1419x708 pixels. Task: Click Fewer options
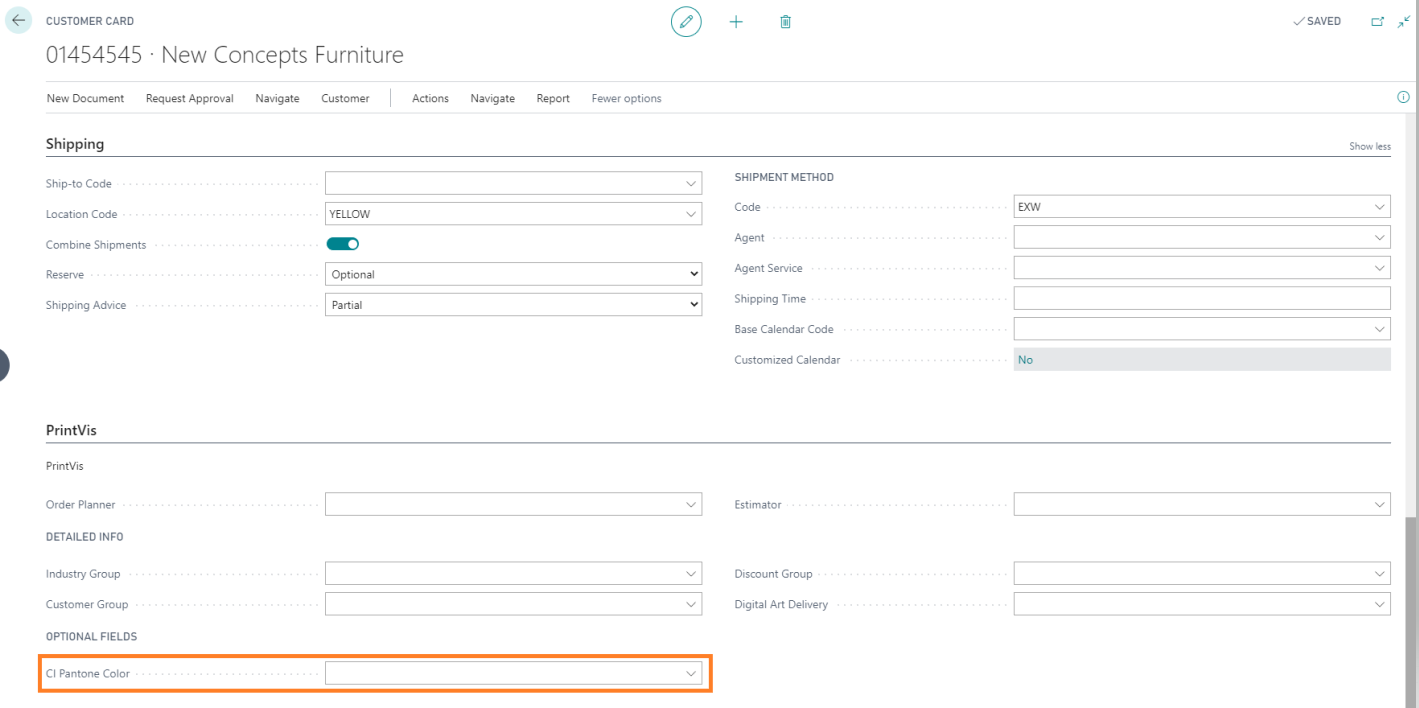point(626,98)
